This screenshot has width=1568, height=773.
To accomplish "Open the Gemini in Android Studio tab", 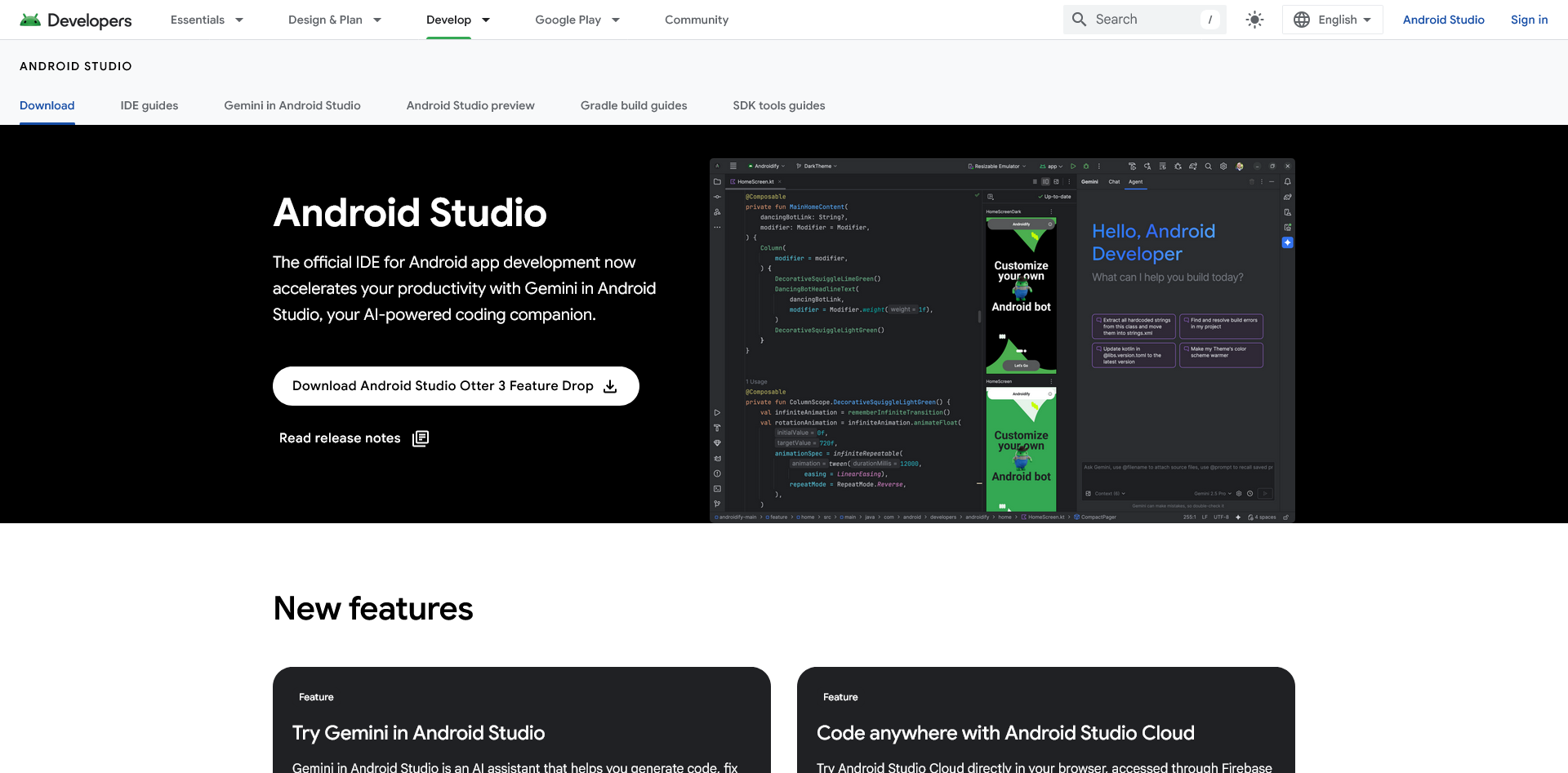I will 292,105.
